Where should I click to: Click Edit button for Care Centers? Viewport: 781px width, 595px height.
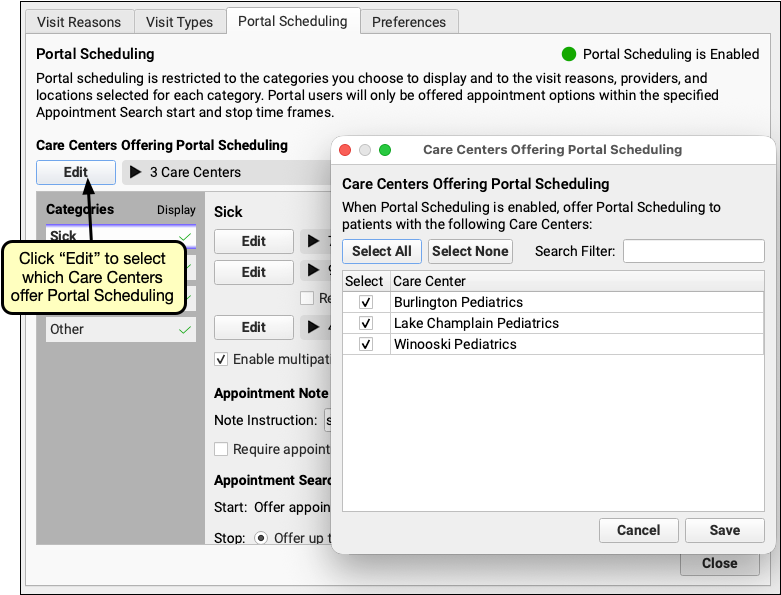[76, 172]
